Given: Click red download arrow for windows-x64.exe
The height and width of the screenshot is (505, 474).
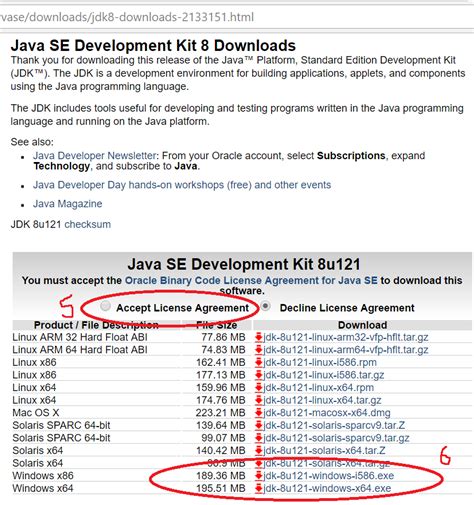Looking at the screenshot, I should pyautogui.click(x=259, y=488).
